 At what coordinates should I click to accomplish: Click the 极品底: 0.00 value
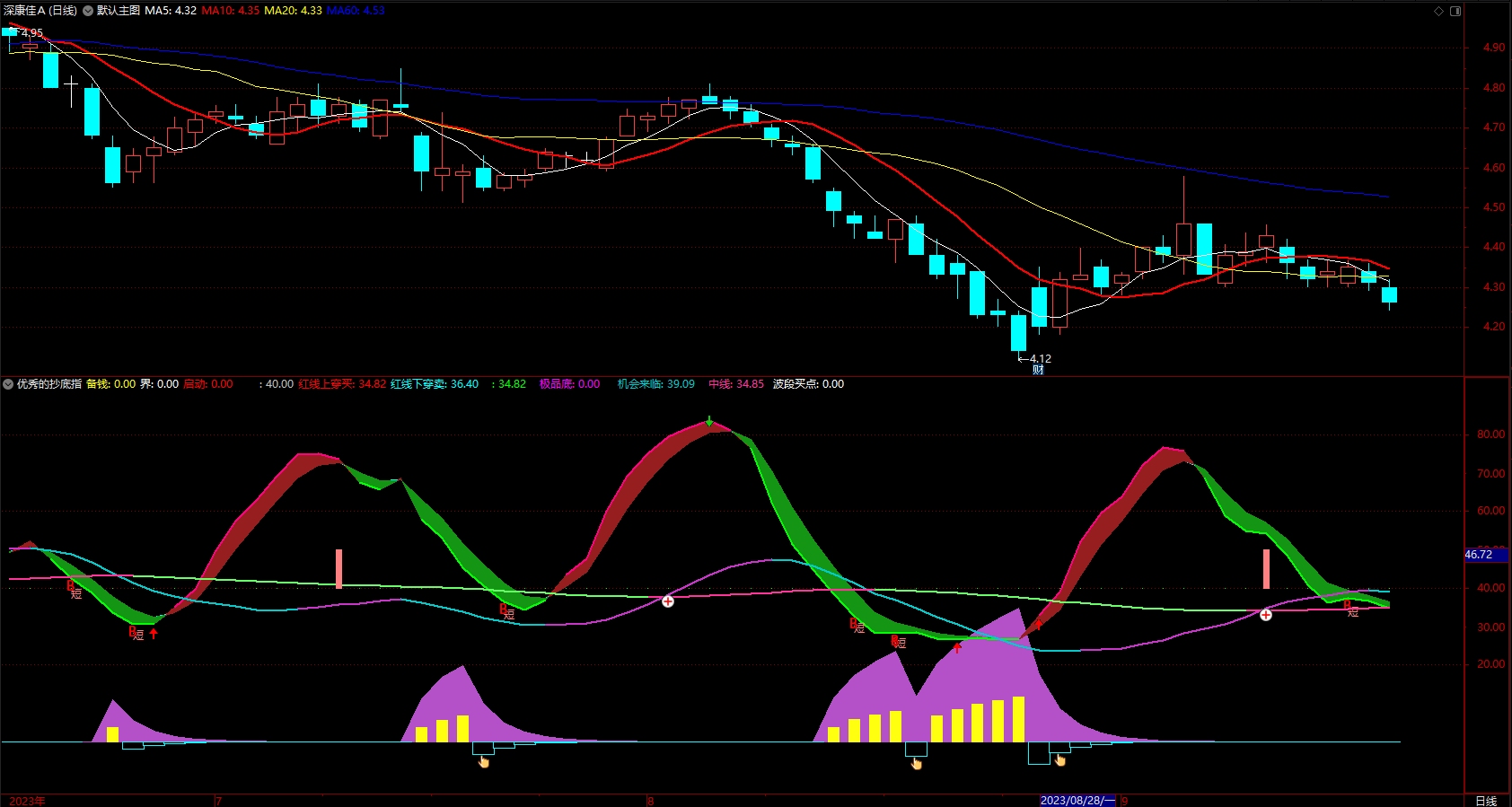(x=570, y=384)
